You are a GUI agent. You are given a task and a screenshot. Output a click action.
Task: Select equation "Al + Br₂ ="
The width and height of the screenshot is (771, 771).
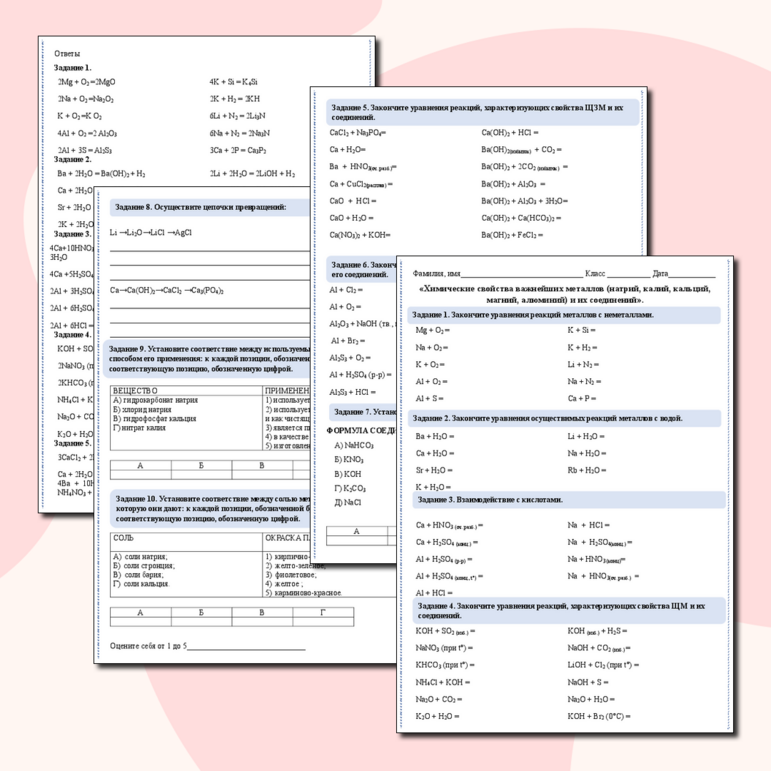coord(348,341)
